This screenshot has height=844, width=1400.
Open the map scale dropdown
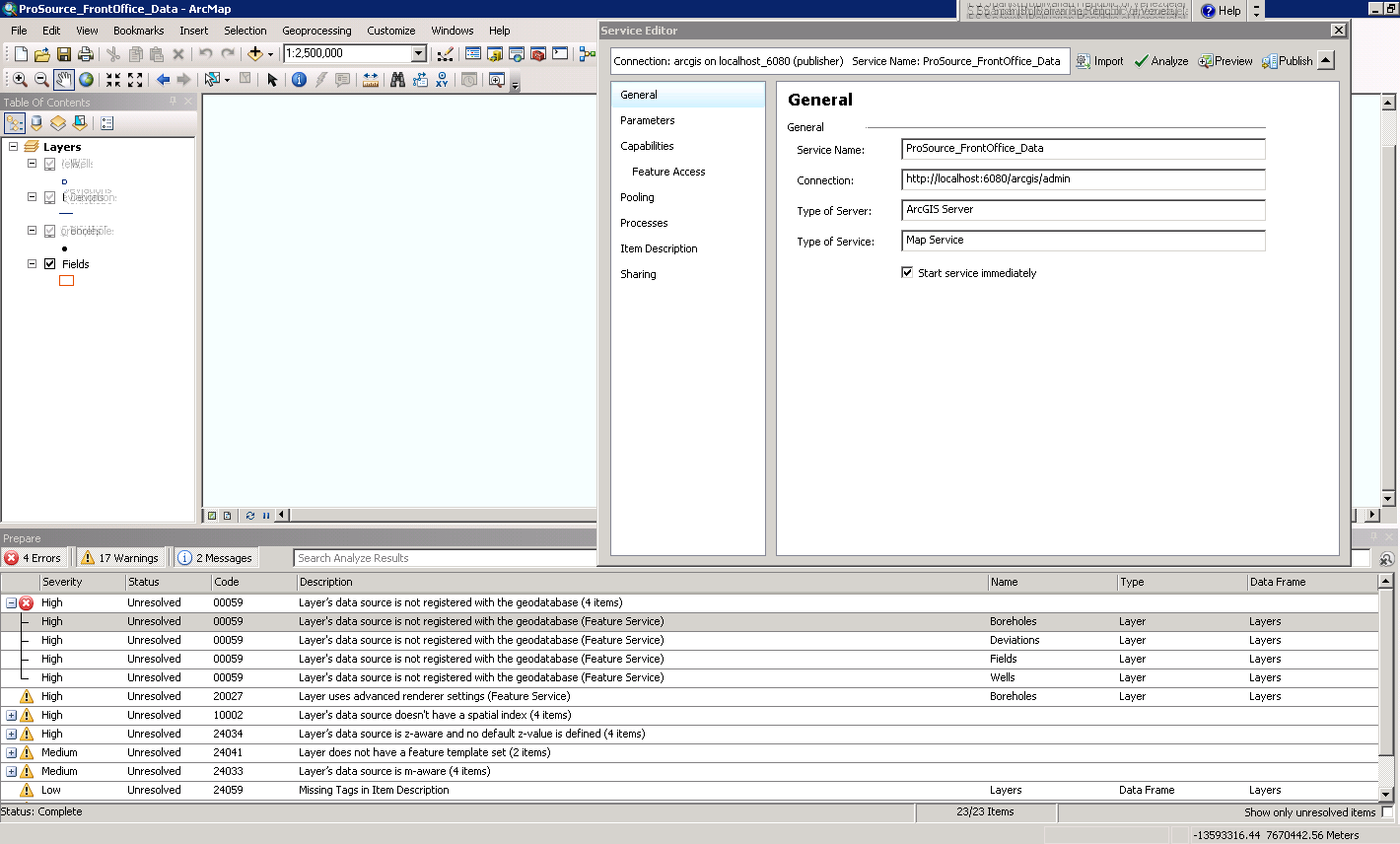pos(419,54)
